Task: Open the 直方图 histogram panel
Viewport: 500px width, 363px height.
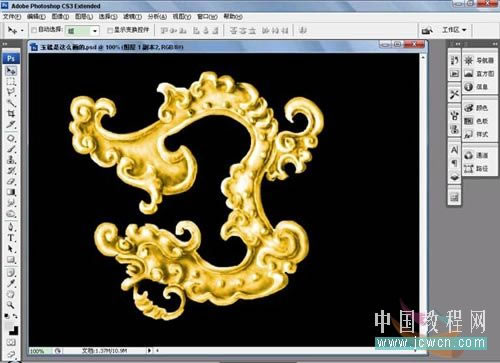Action: [480, 74]
